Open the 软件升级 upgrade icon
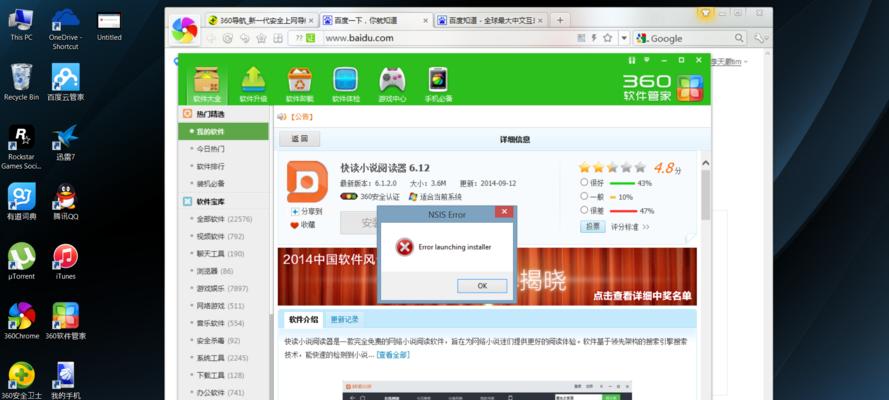 (x=253, y=85)
